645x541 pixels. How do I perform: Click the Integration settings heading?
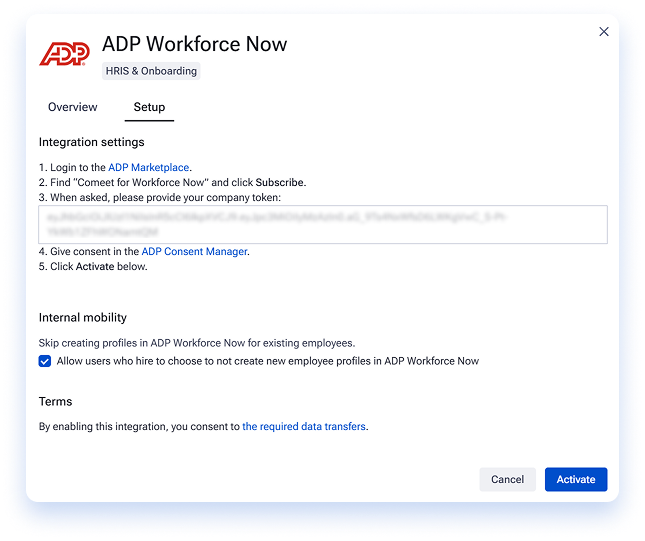coord(92,142)
